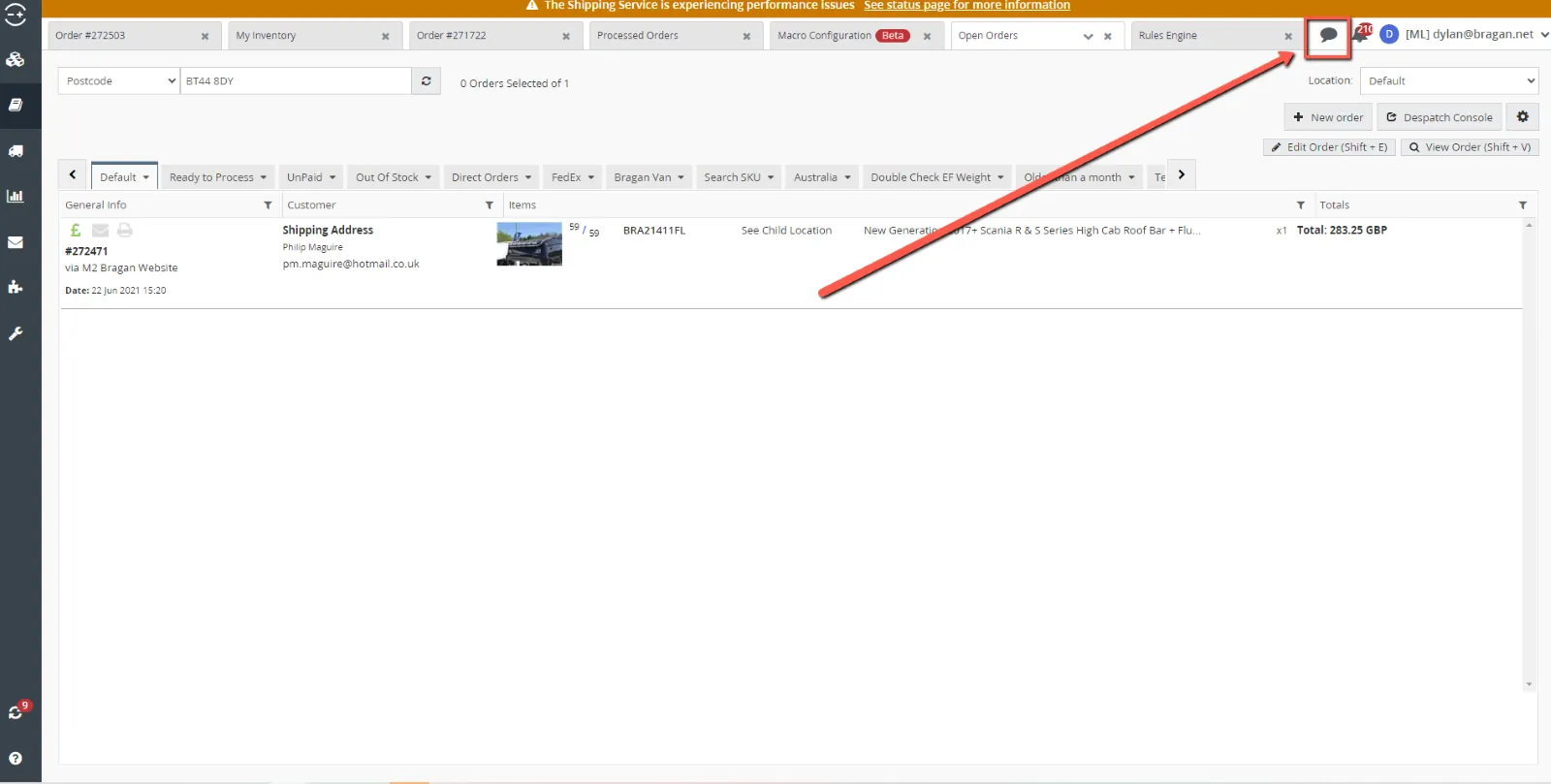Click the New order button

point(1328,117)
